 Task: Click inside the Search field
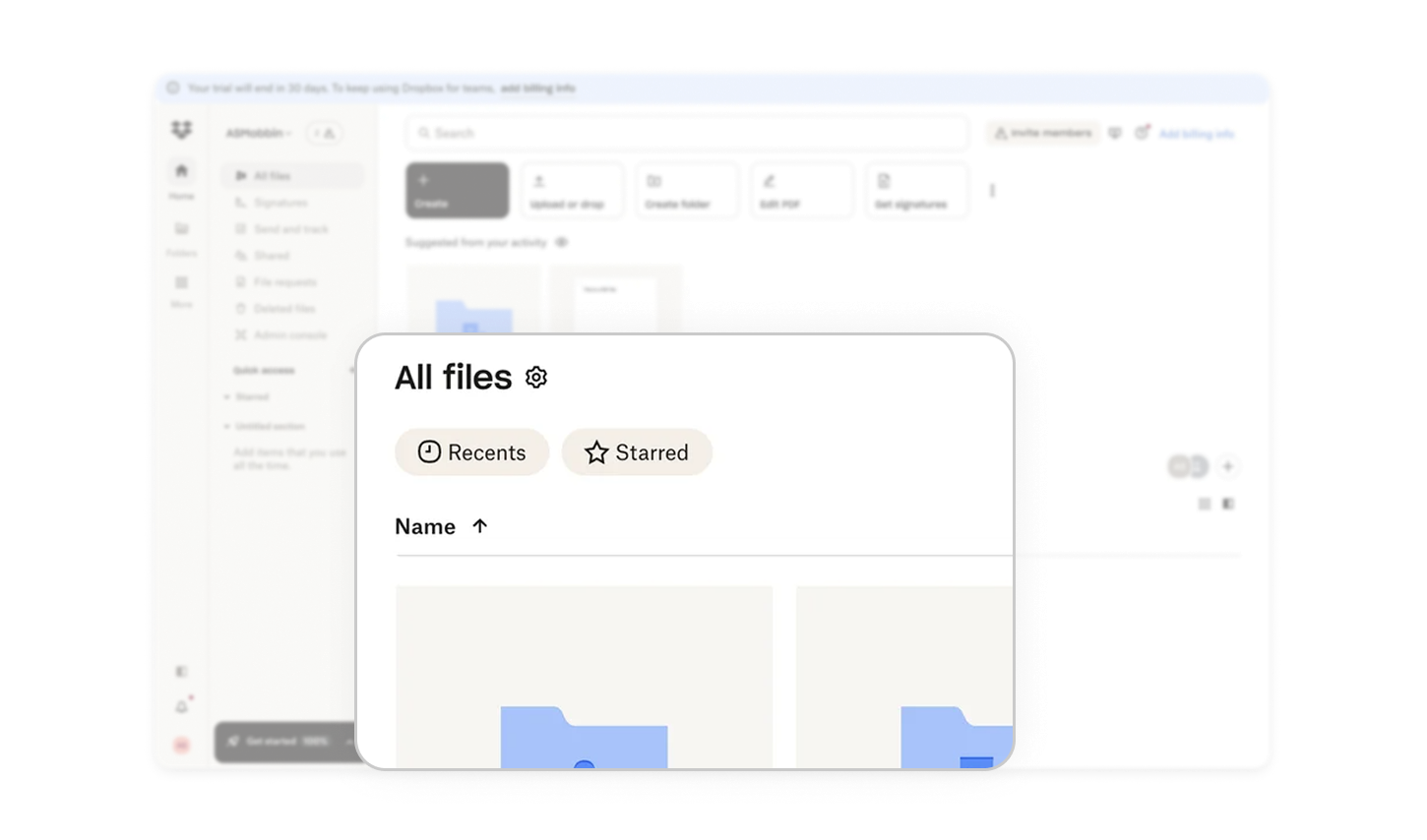coord(686,133)
